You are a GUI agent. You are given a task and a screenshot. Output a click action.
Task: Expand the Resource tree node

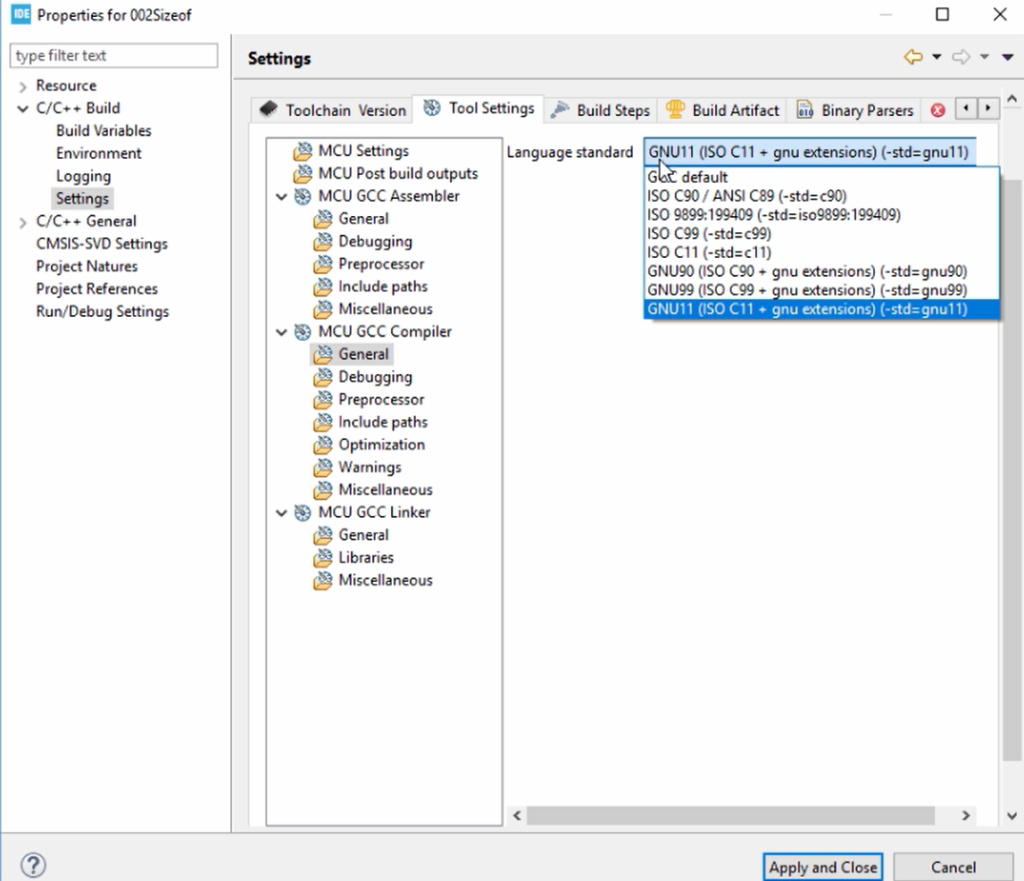[x=23, y=86]
